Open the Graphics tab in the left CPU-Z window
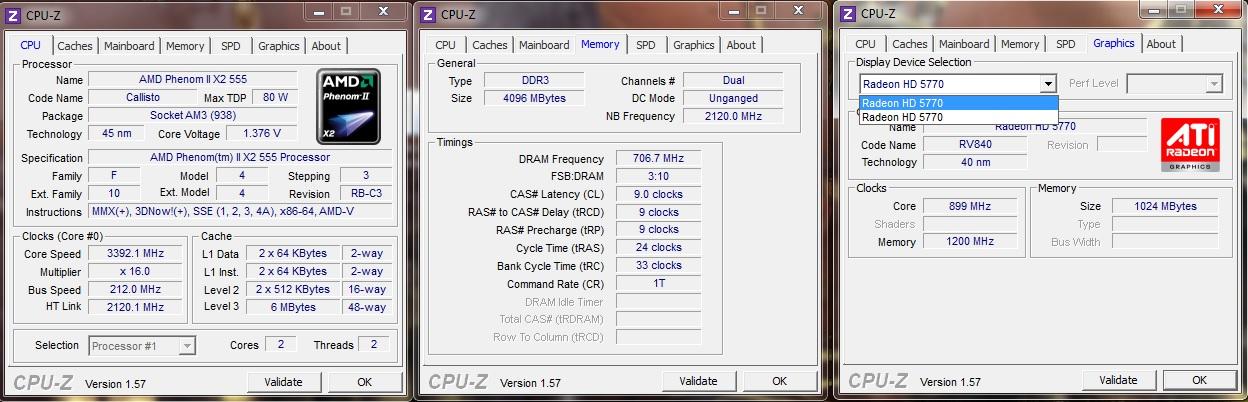Screen dimensions: 1248x402 point(279,46)
